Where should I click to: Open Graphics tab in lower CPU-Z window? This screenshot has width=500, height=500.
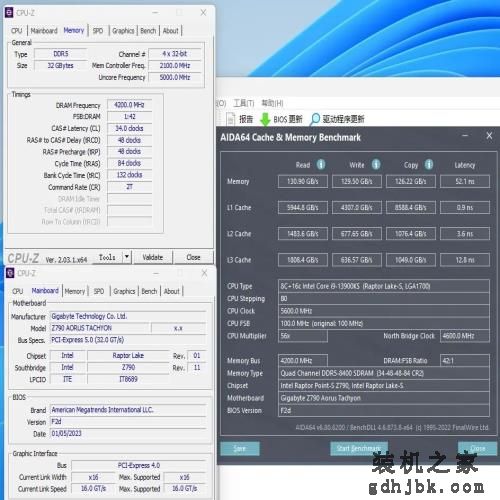click(124, 291)
